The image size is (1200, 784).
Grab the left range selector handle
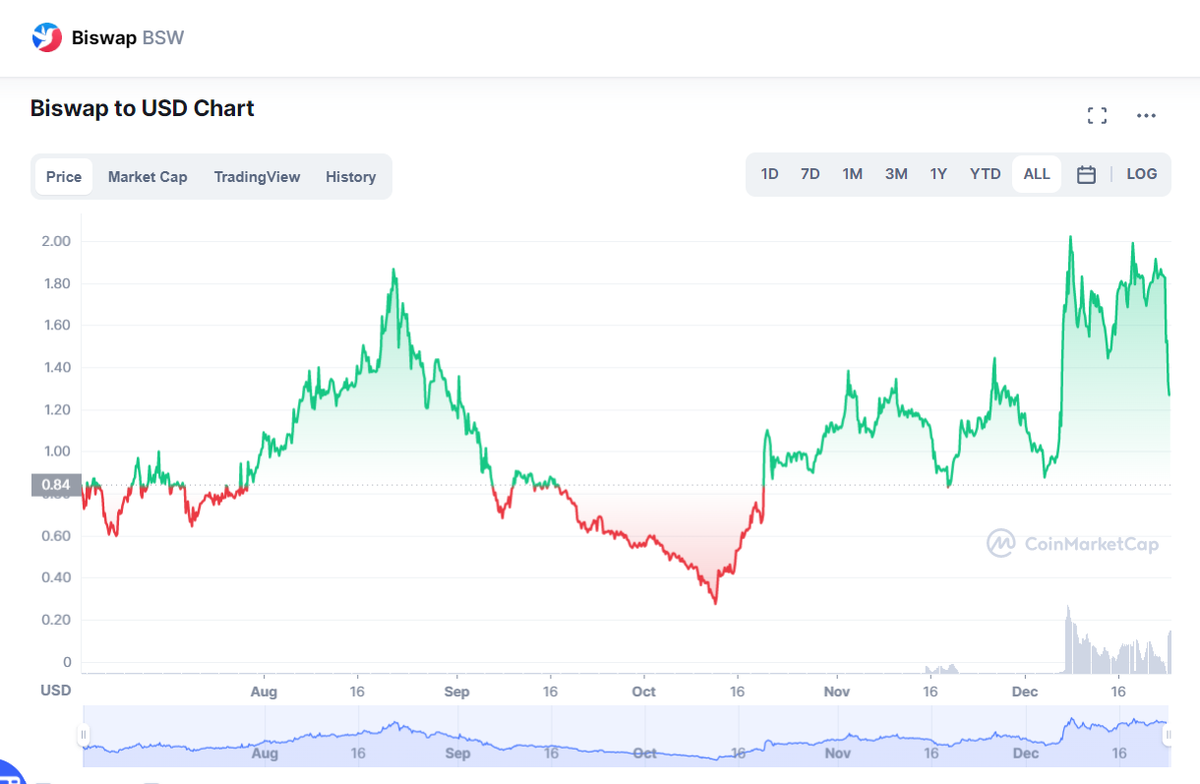(x=85, y=735)
